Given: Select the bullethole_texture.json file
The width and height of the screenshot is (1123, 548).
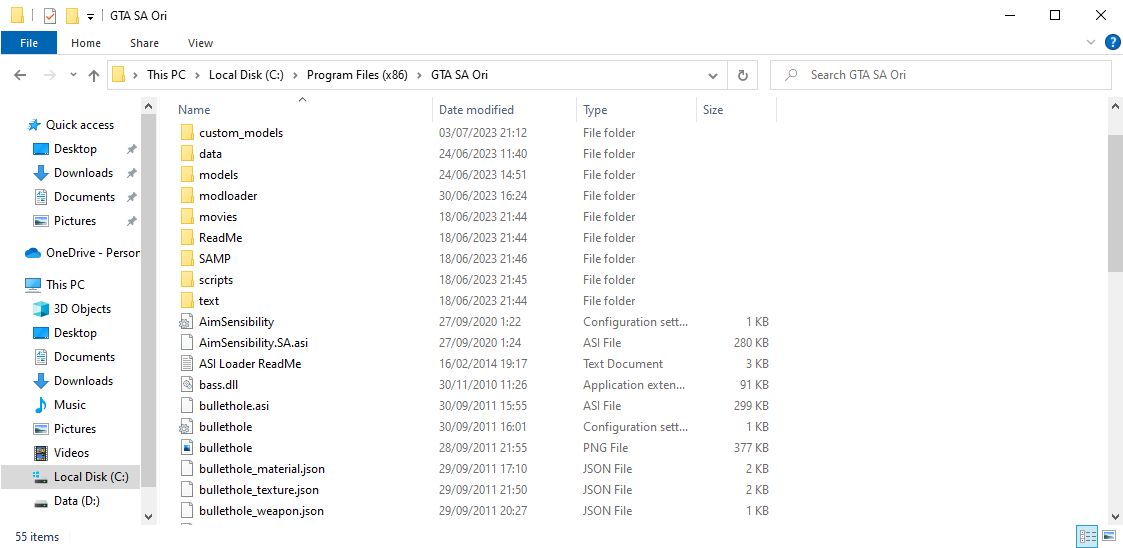Looking at the screenshot, I should pos(473,490).
